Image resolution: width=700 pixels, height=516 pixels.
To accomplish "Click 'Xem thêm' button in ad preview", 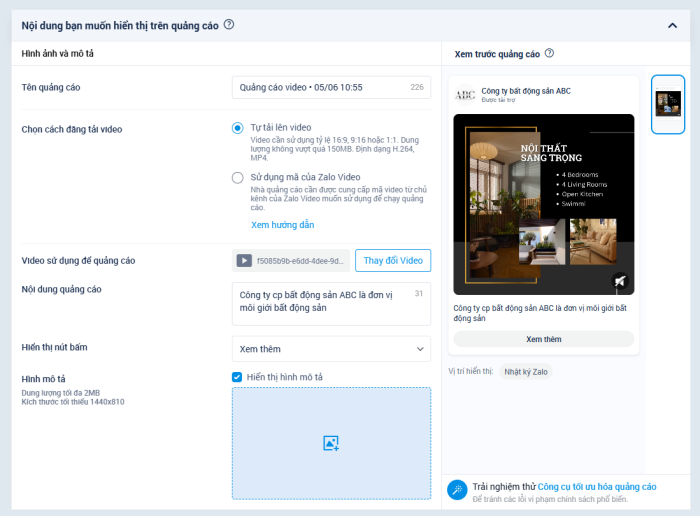I will (x=544, y=339).
